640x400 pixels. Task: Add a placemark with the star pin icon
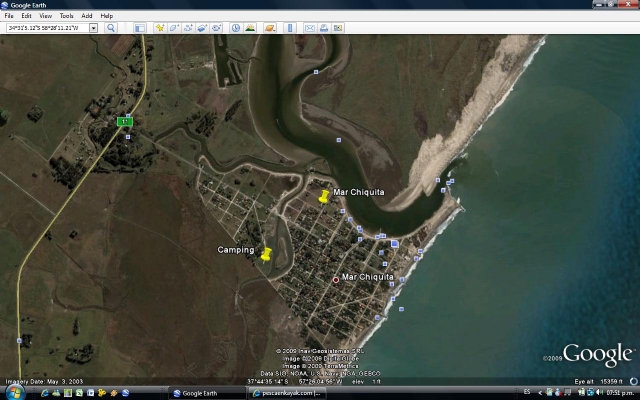160,28
